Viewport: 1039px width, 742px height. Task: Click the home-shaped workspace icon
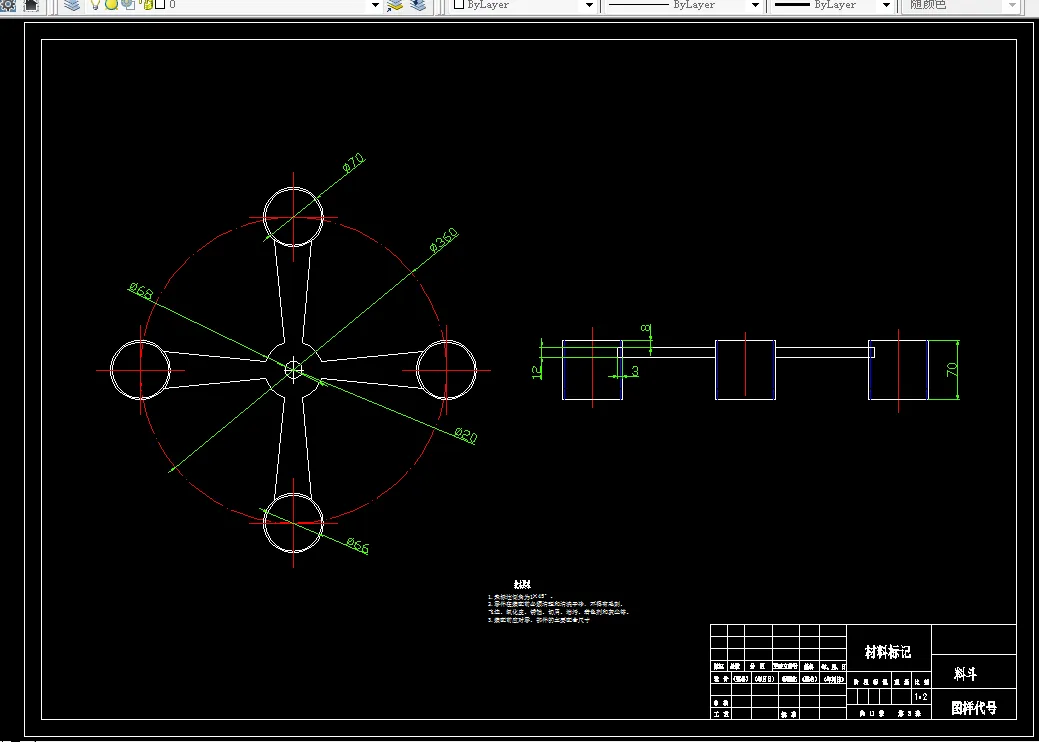point(32,5)
